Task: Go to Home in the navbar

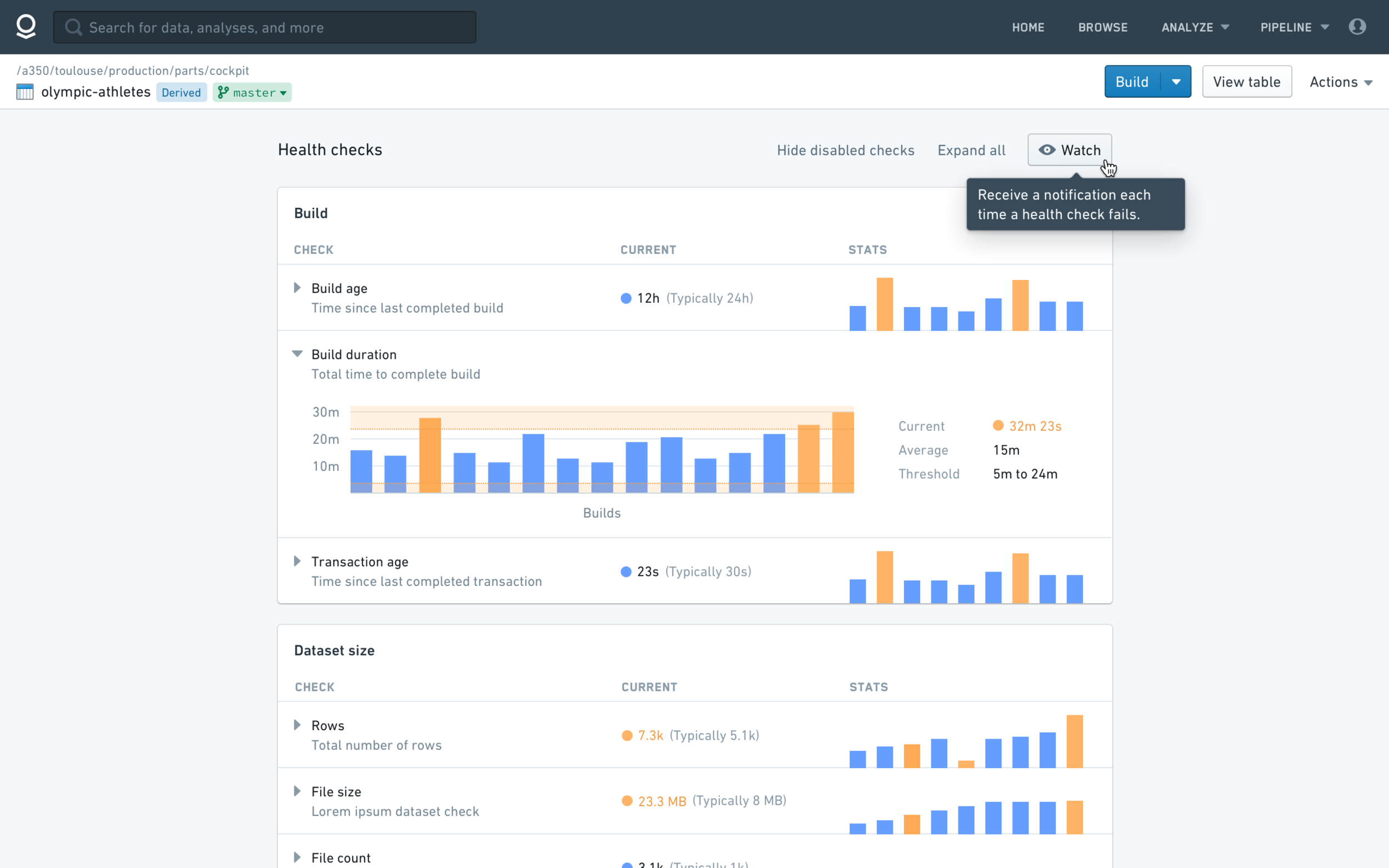Action: coord(1028,27)
